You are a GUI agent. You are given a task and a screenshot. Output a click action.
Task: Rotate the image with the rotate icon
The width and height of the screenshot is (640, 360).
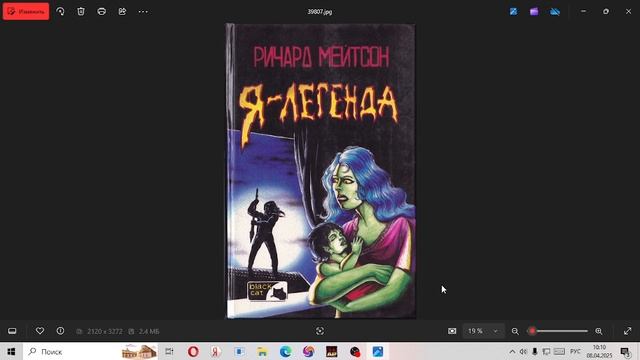60,11
